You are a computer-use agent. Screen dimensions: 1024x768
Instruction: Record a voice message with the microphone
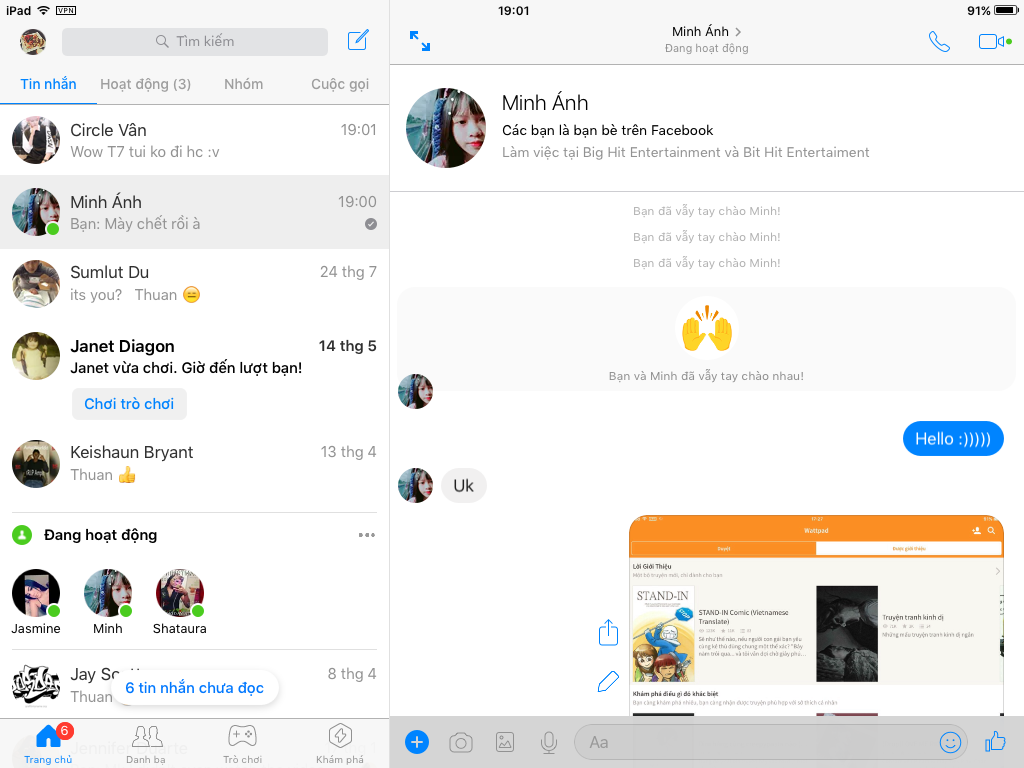pos(549,743)
